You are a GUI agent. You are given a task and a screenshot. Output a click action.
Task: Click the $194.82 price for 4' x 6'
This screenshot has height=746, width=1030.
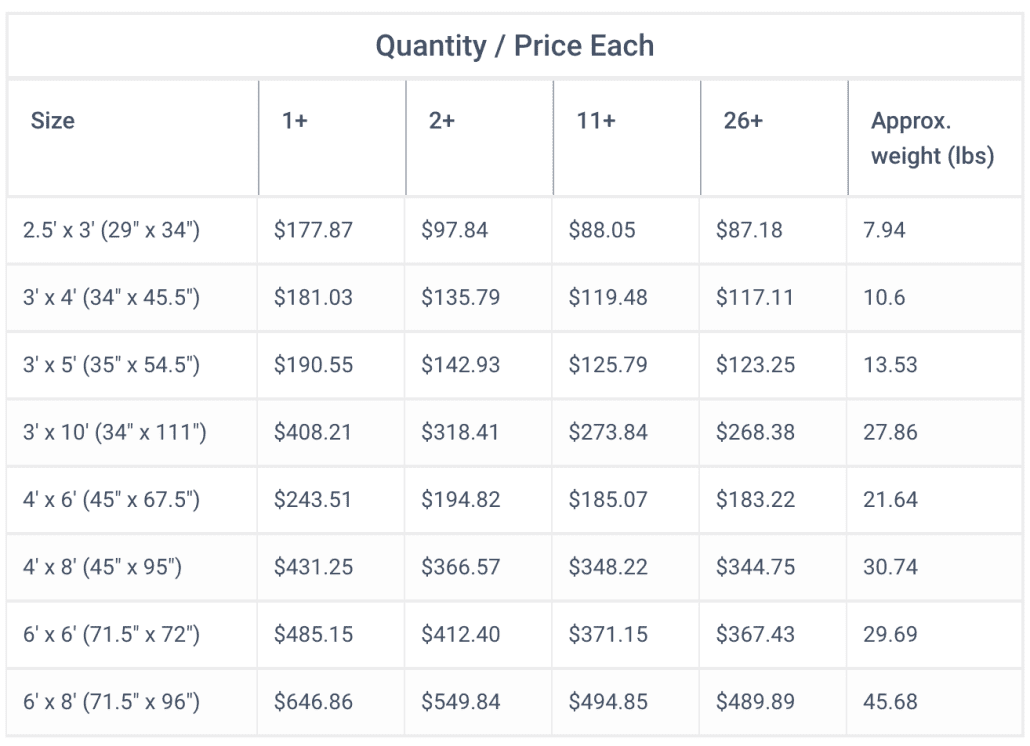(x=460, y=500)
